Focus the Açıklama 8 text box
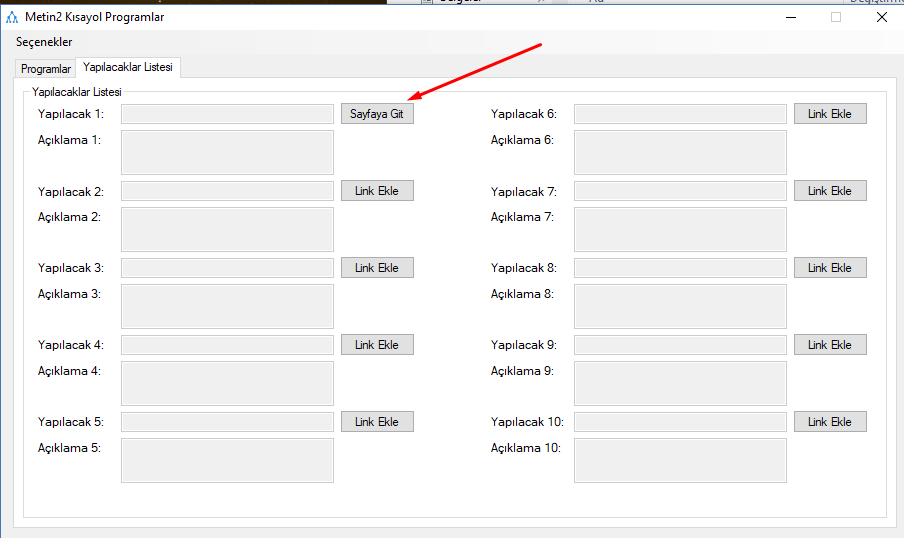The width and height of the screenshot is (904, 538). pyautogui.click(x=680, y=306)
